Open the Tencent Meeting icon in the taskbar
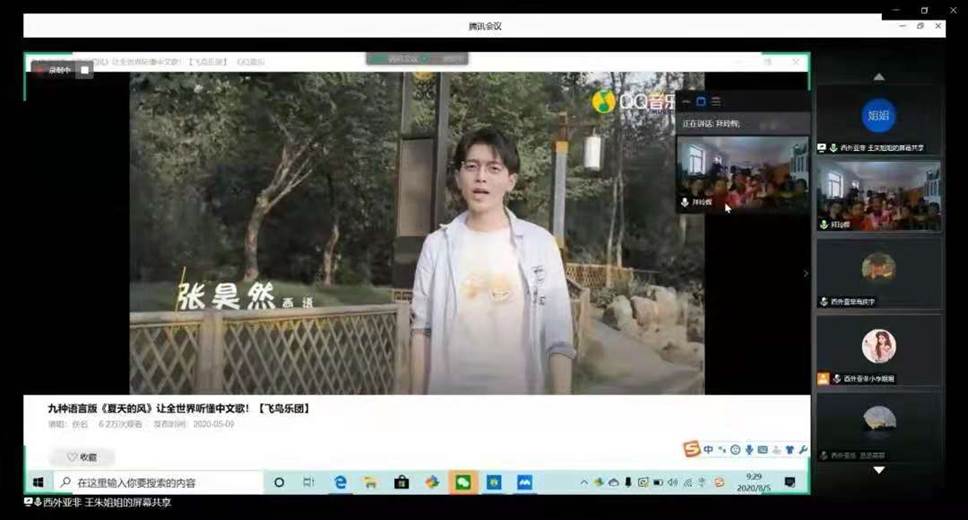 524,482
